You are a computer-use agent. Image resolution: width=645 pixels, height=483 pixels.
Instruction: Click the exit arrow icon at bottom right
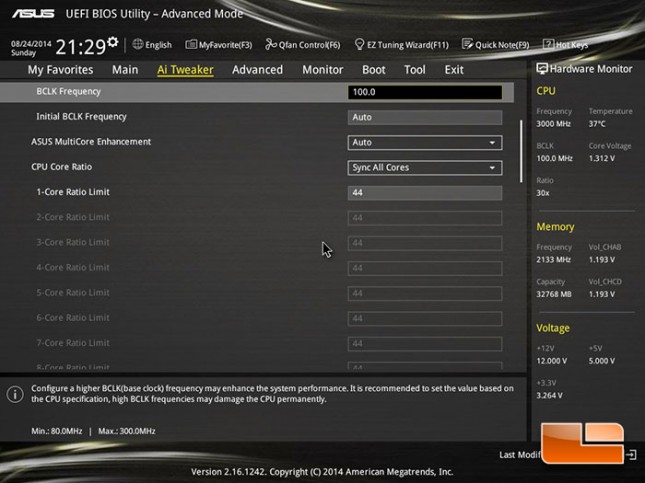click(x=631, y=455)
